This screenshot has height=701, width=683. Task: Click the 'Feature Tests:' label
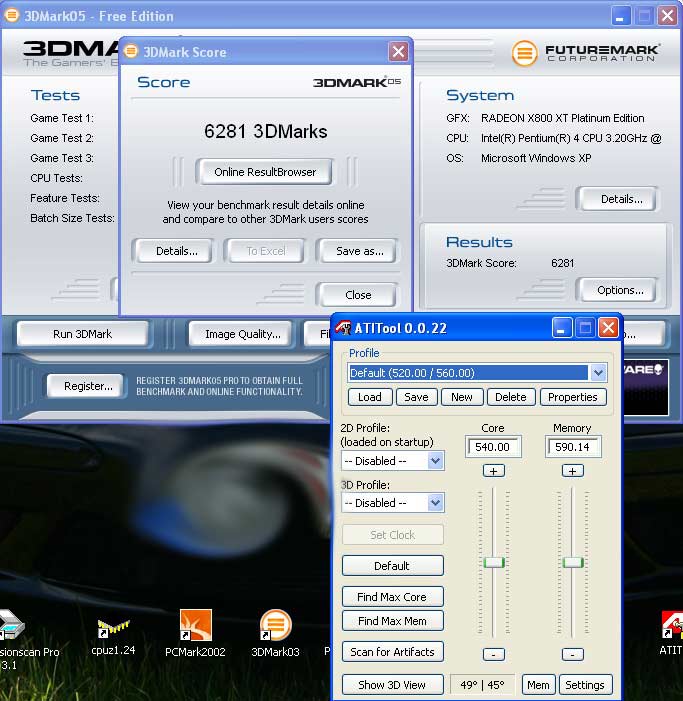(65, 198)
